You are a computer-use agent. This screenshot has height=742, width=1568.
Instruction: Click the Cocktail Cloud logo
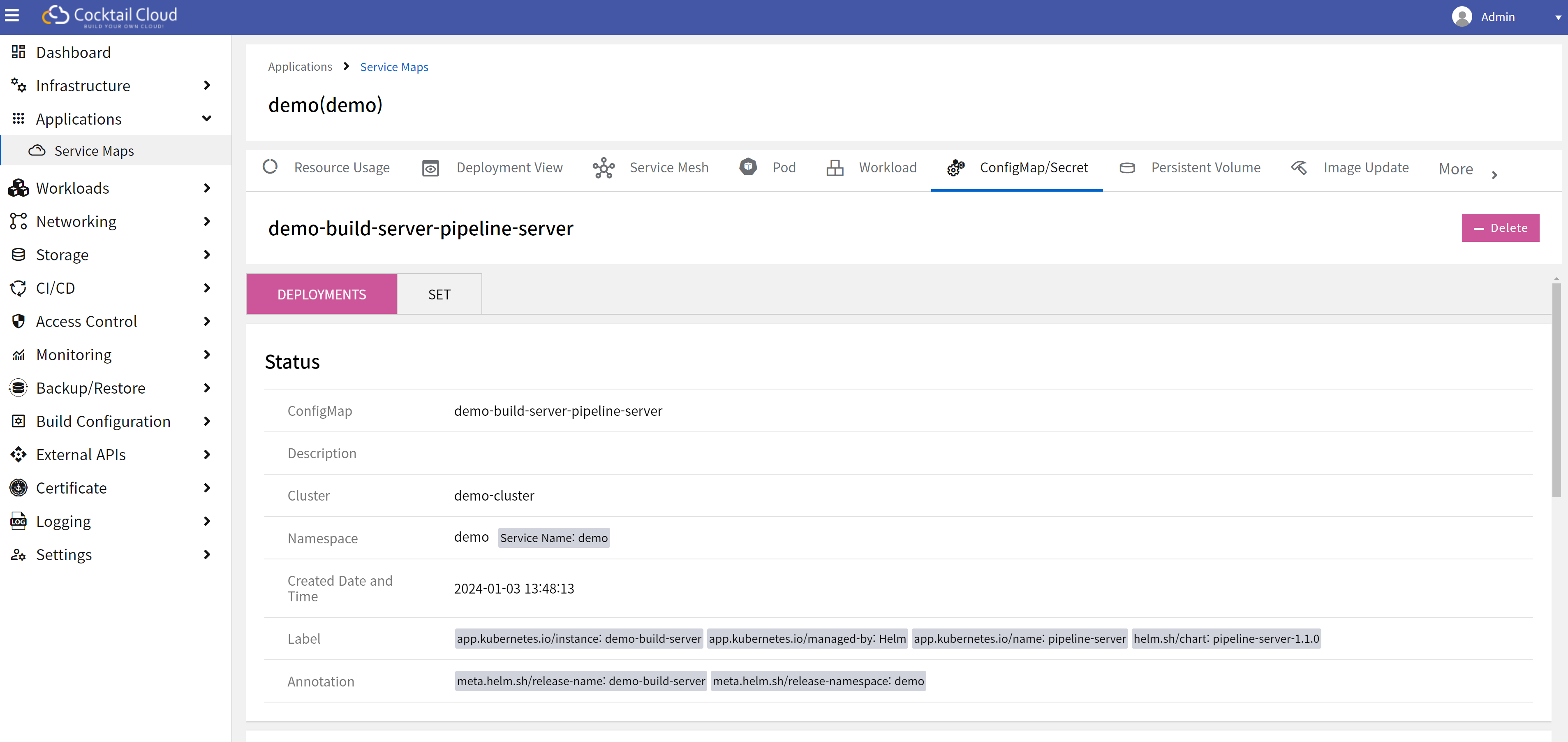[x=110, y=16]
